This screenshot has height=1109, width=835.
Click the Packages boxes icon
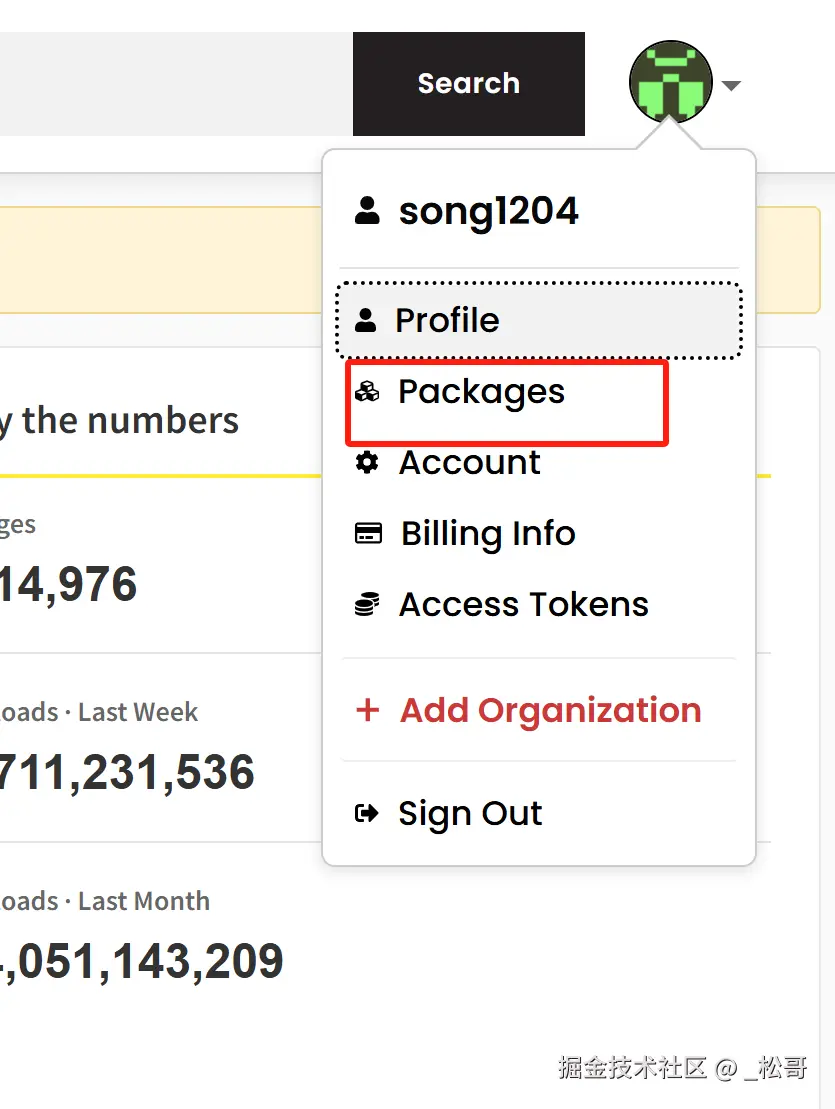click(367, 392)
